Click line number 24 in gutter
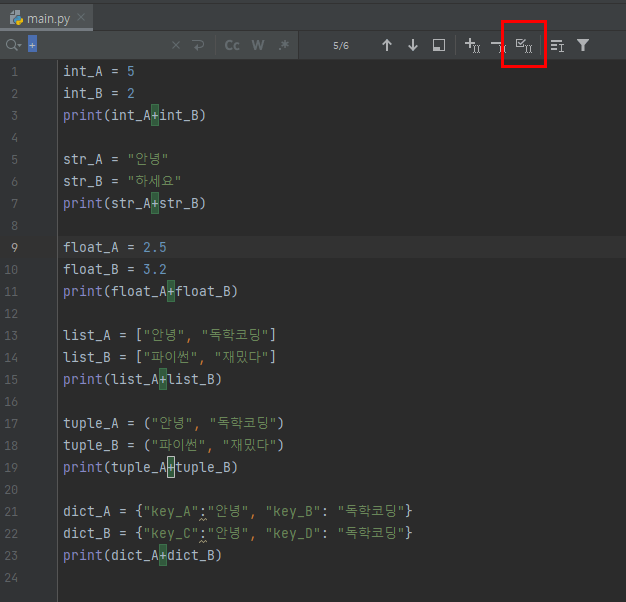The width and height of the screenshot is (626, 602). [x=11, y=578]
